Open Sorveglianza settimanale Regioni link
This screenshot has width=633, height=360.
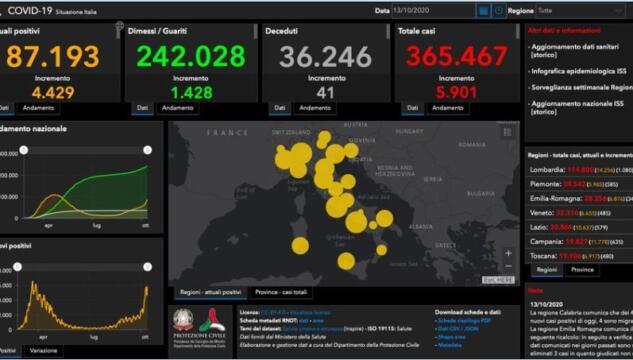pyautogui.click(x=581, y=88)
